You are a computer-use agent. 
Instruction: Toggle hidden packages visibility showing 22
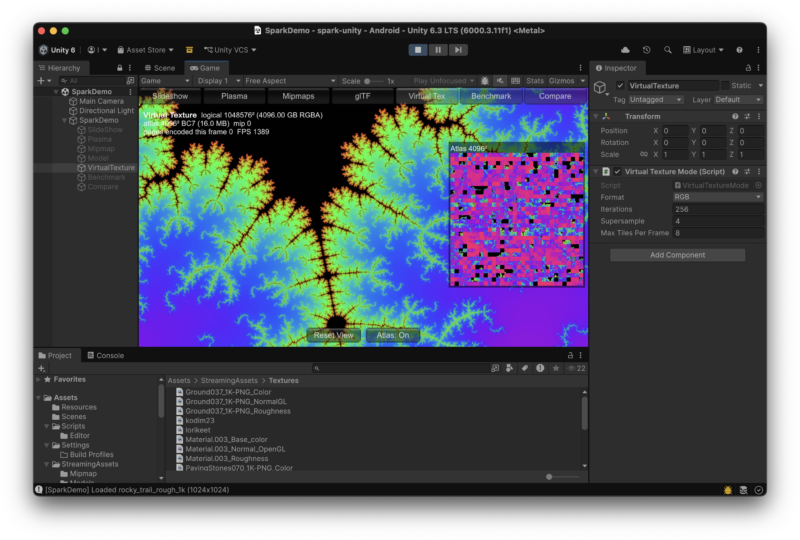pos(577,368)
